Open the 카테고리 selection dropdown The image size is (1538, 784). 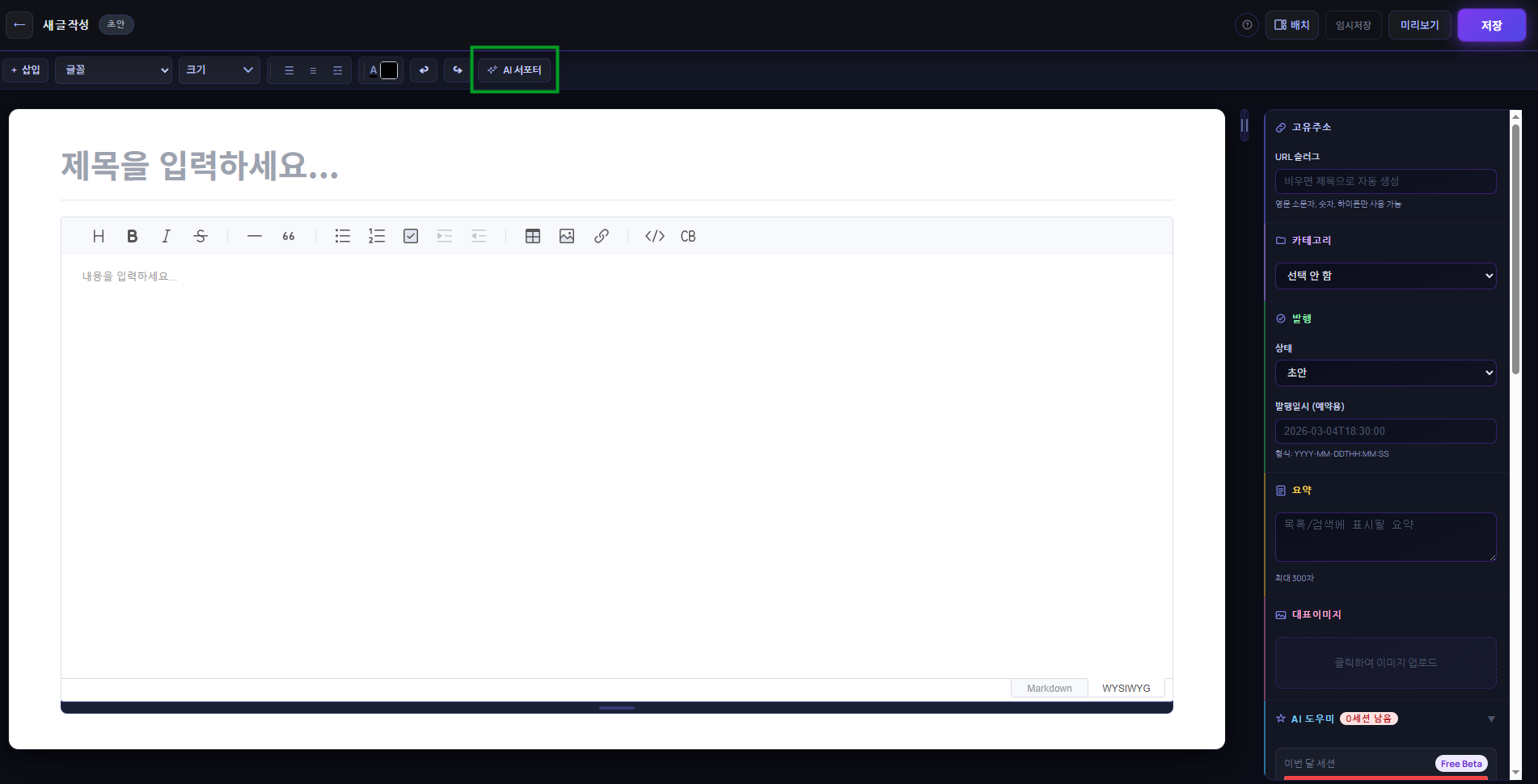1385,276
